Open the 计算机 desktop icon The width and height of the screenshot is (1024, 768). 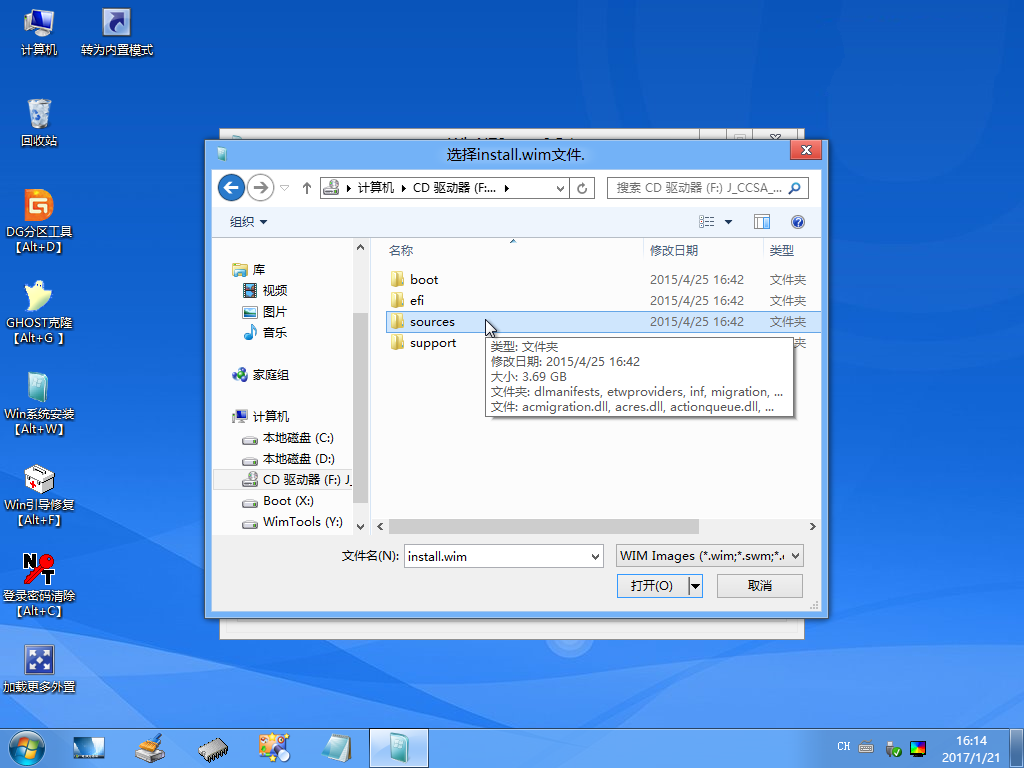click(x=39, y=33)
